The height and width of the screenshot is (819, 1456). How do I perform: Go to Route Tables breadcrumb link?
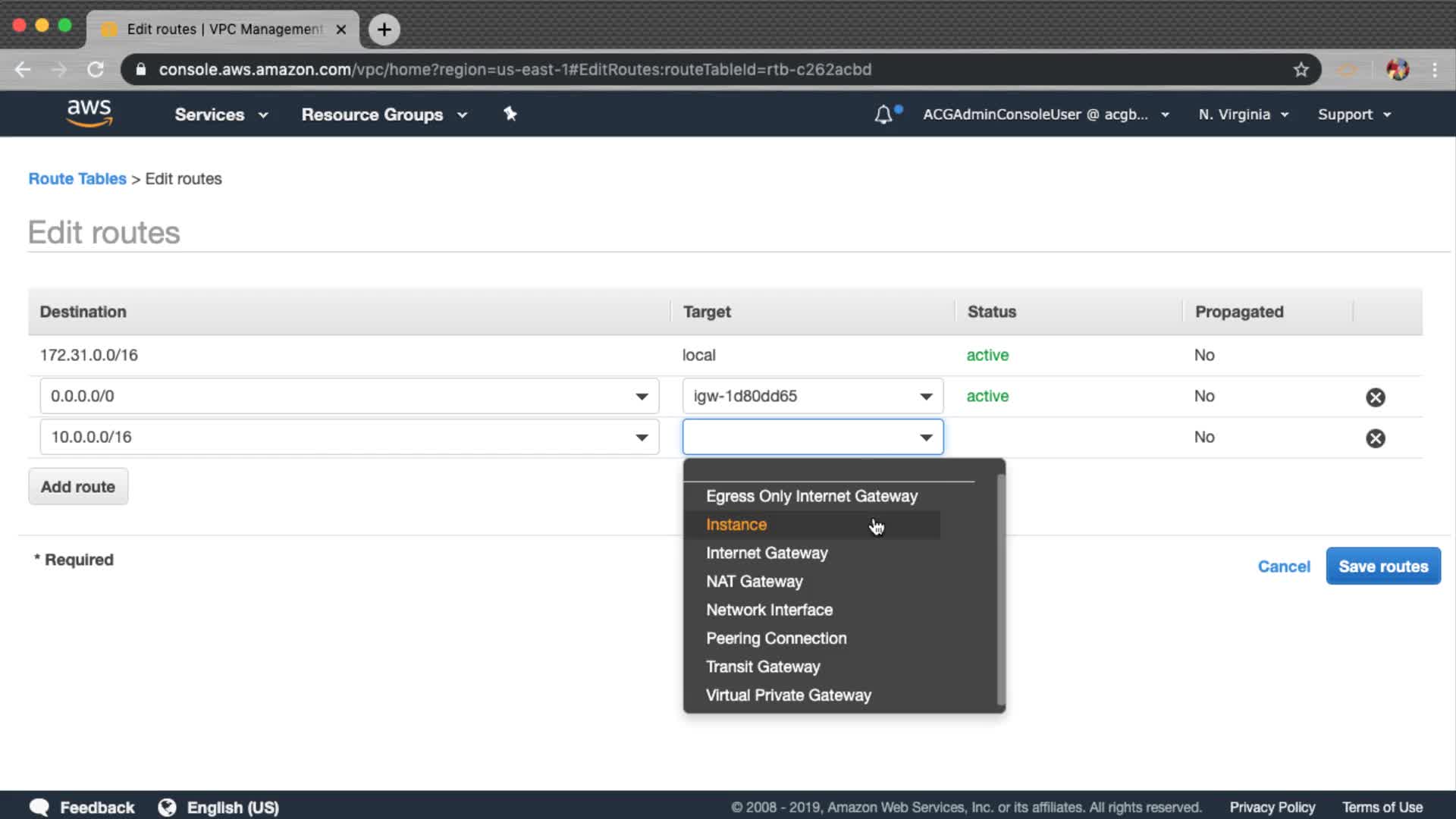point(77,179)
